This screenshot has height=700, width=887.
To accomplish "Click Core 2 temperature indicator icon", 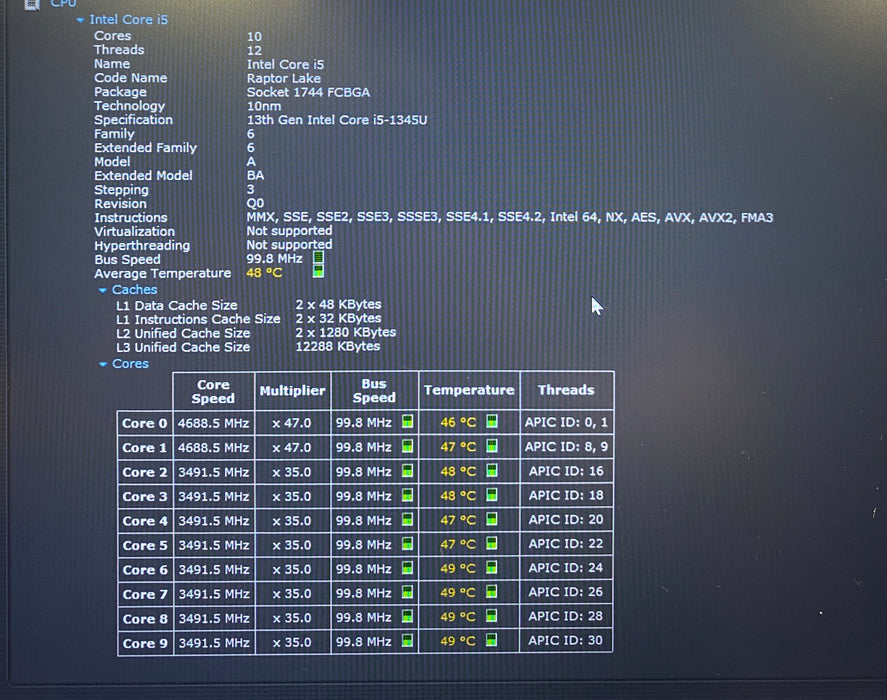I will click(492, 470).
